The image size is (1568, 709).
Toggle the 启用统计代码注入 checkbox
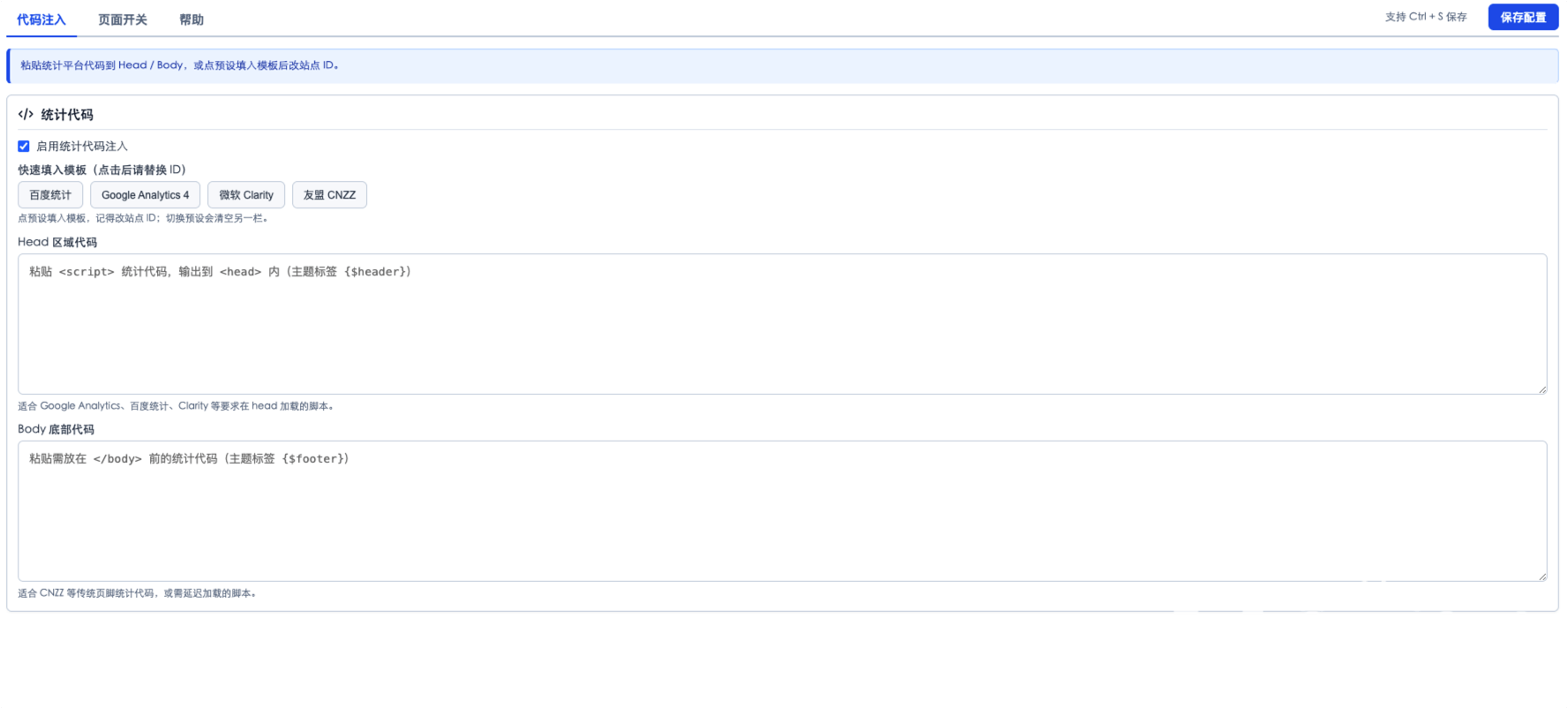coord(24,147)
